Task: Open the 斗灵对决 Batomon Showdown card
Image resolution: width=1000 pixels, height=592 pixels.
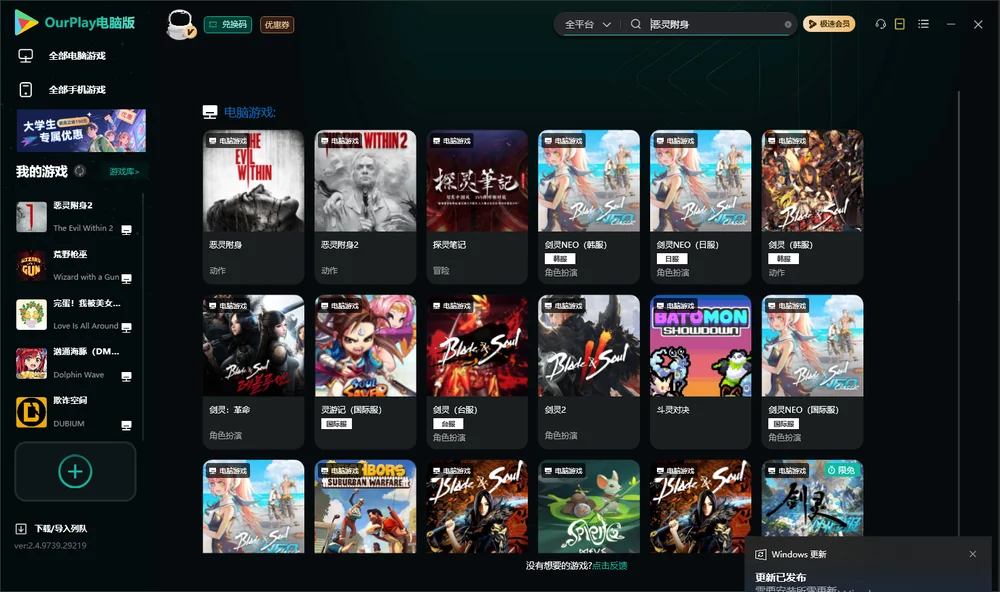Action: tap(700, 371)
